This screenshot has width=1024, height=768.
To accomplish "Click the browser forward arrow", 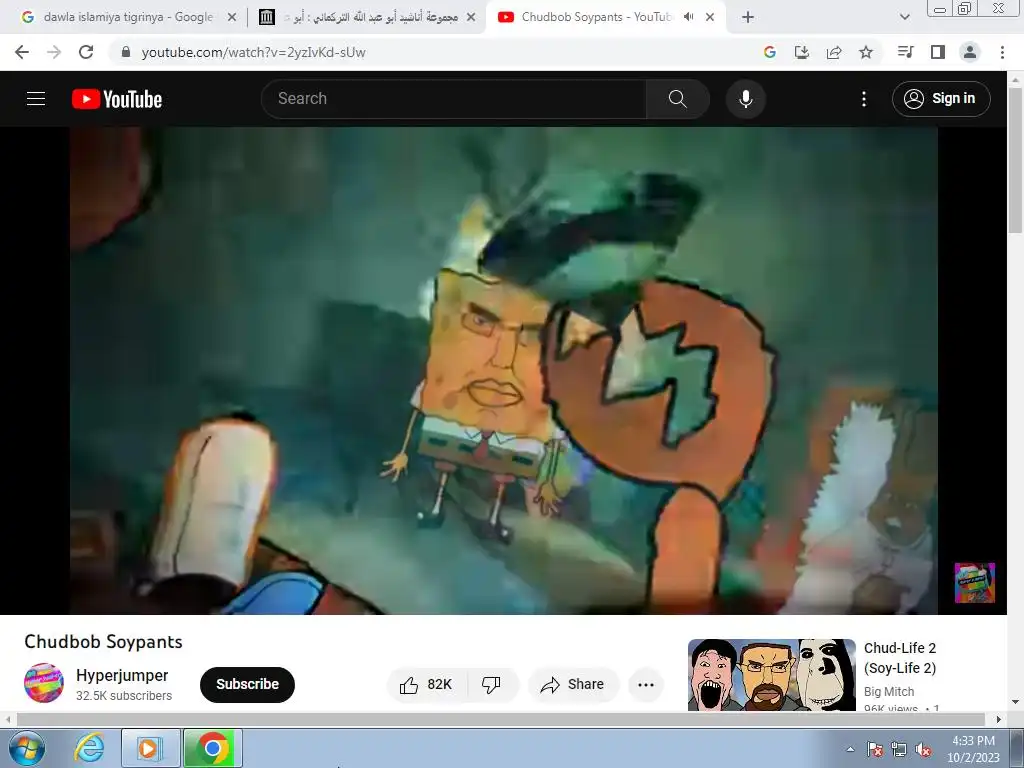I will (54, 52).
